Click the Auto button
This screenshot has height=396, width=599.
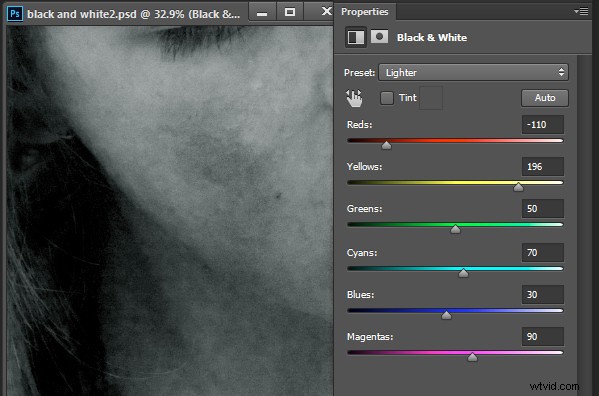click(545, 98)
